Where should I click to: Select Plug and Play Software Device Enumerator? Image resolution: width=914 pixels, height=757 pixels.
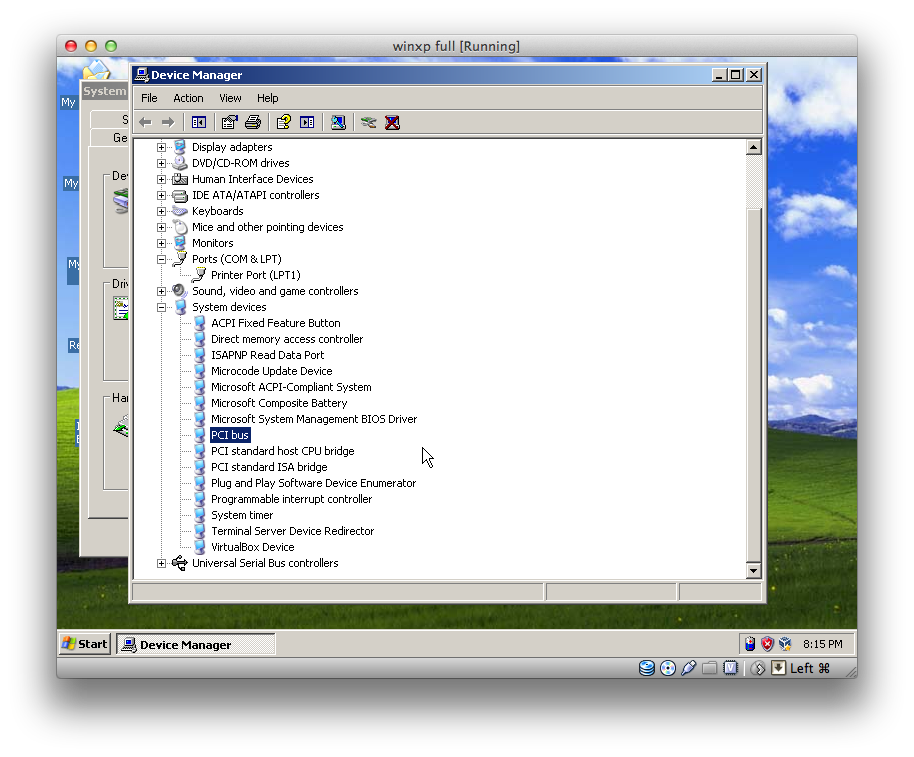[x=313, y=484]
